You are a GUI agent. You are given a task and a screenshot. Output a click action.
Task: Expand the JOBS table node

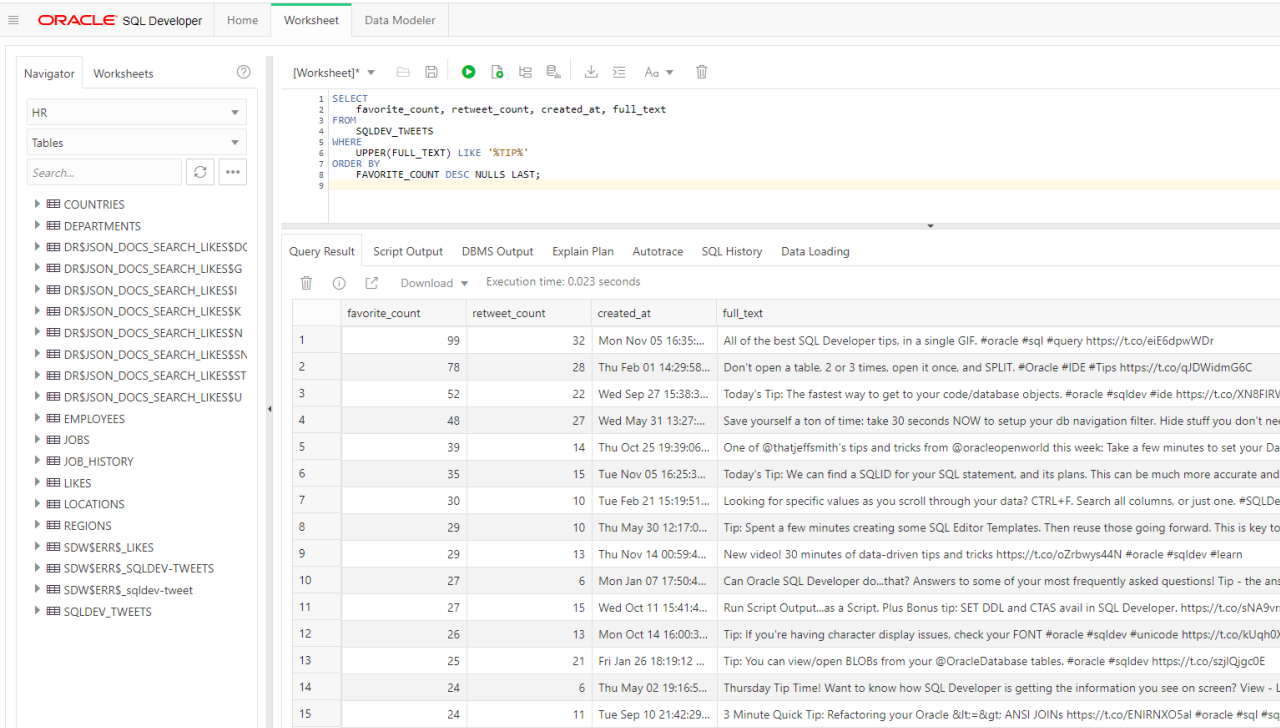click(38, 439)
